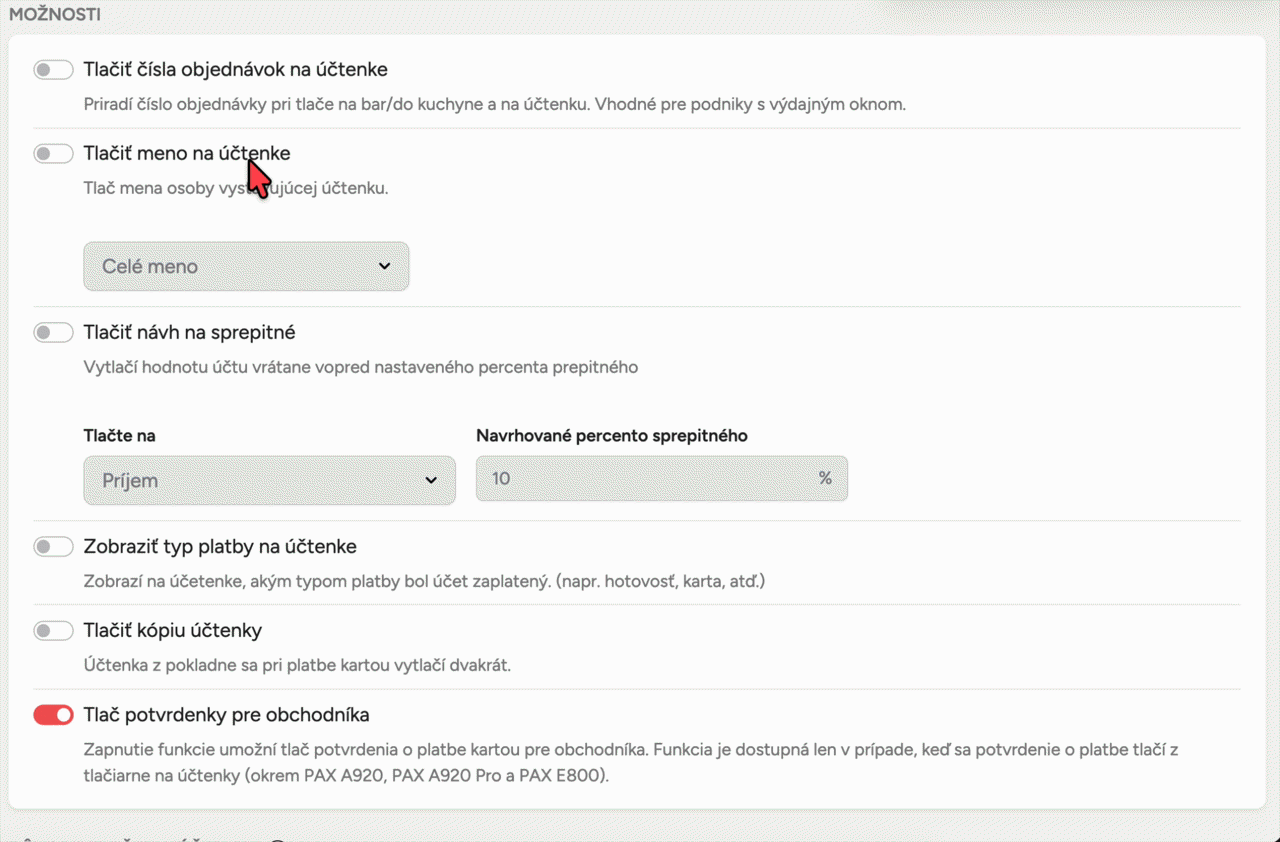Click the "Tlačiť čísla objednávok na účtenke" label
The width and height of the screenshot is (1280, 842).
(x=235, y=70)
